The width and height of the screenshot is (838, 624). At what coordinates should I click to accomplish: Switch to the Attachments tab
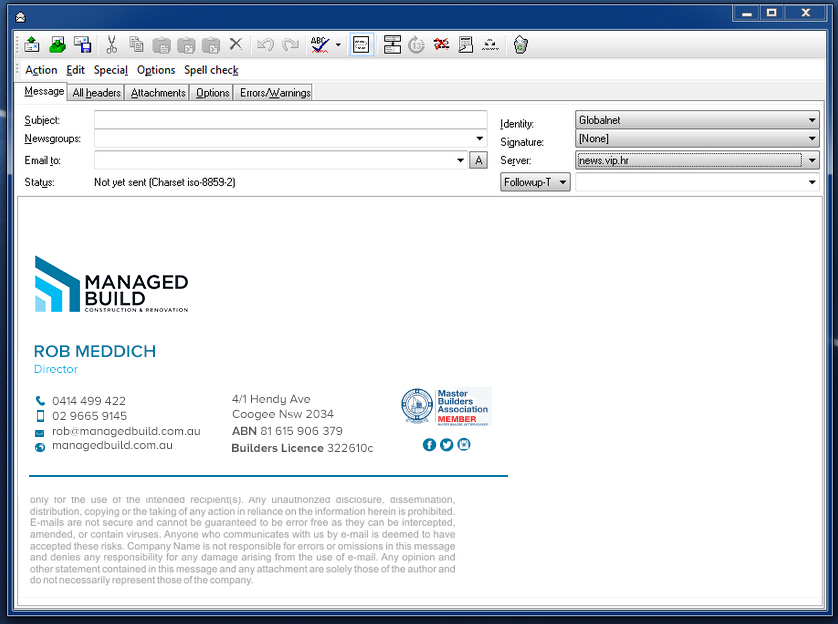(158, 92)
